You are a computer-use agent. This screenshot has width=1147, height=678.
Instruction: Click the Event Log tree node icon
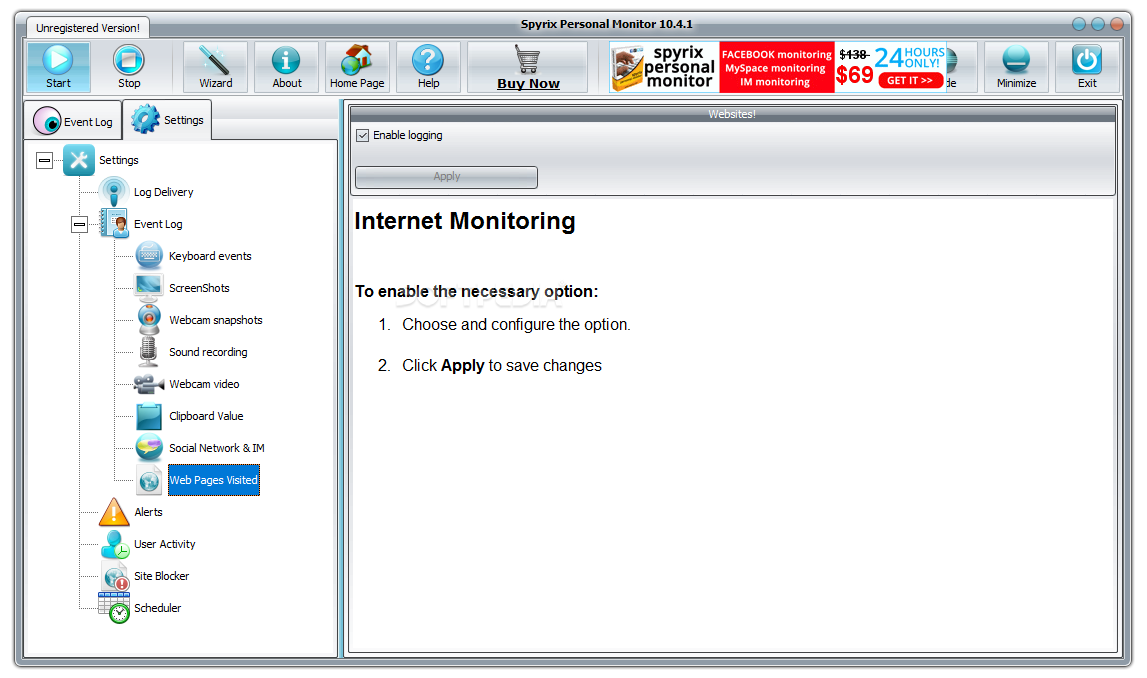114,224
